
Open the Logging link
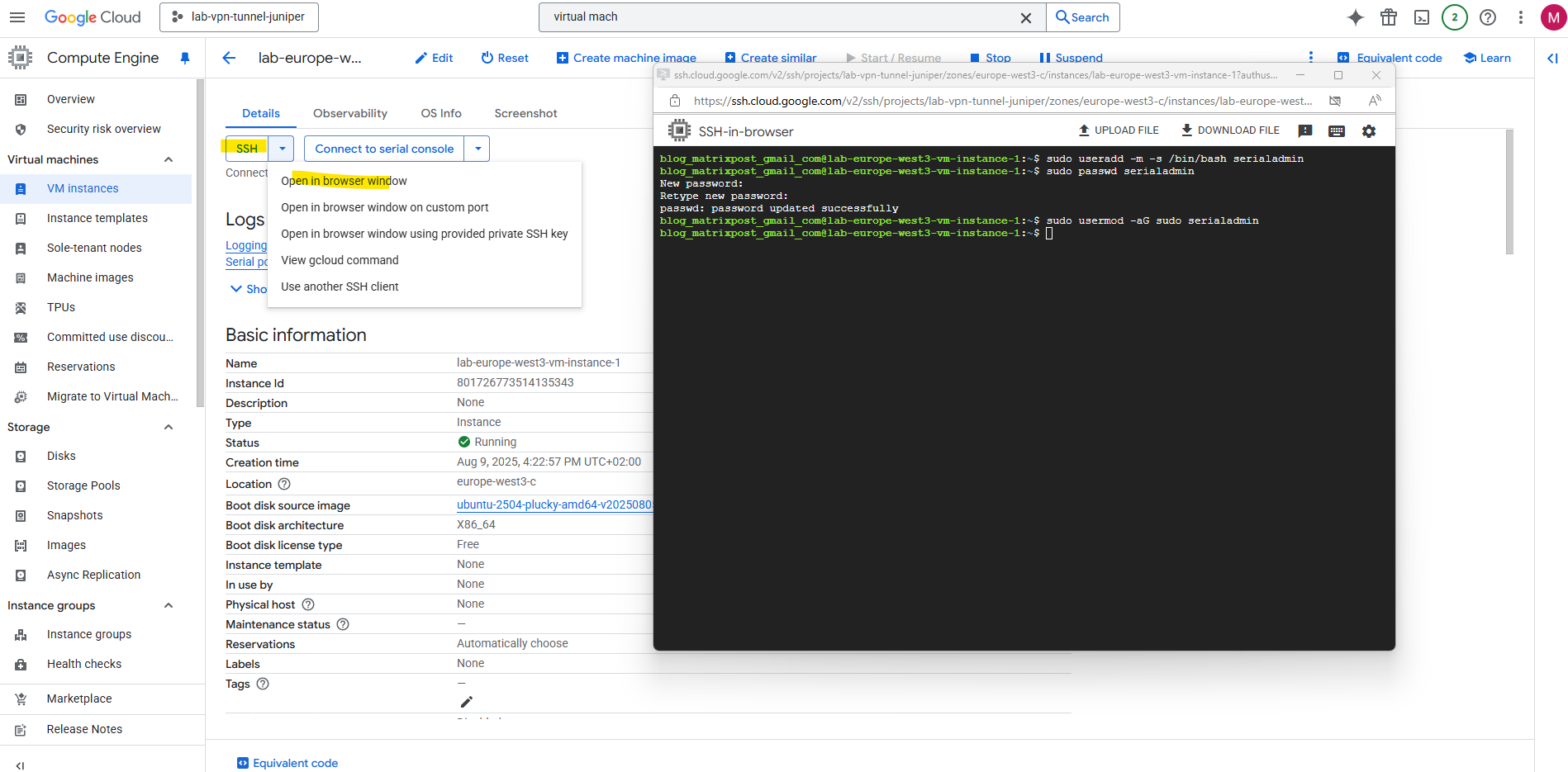246,245
